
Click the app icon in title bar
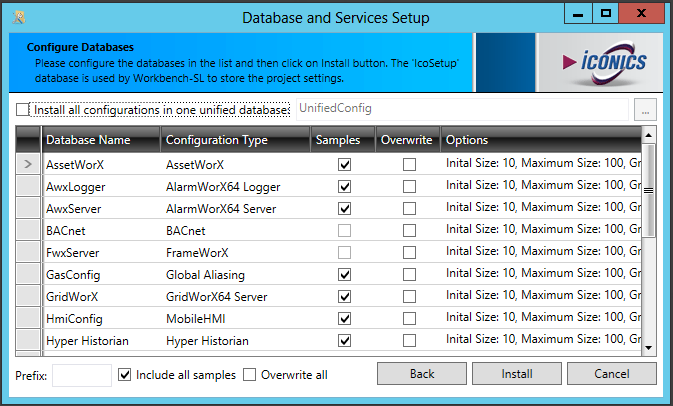pos(19,17)
